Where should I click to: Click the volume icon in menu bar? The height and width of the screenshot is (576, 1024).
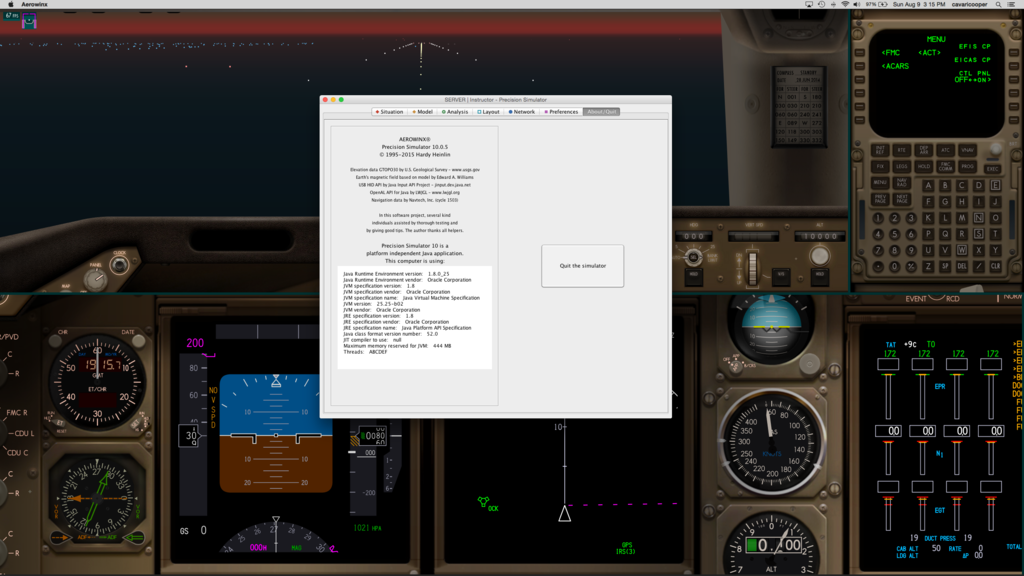tap(856, 4)
